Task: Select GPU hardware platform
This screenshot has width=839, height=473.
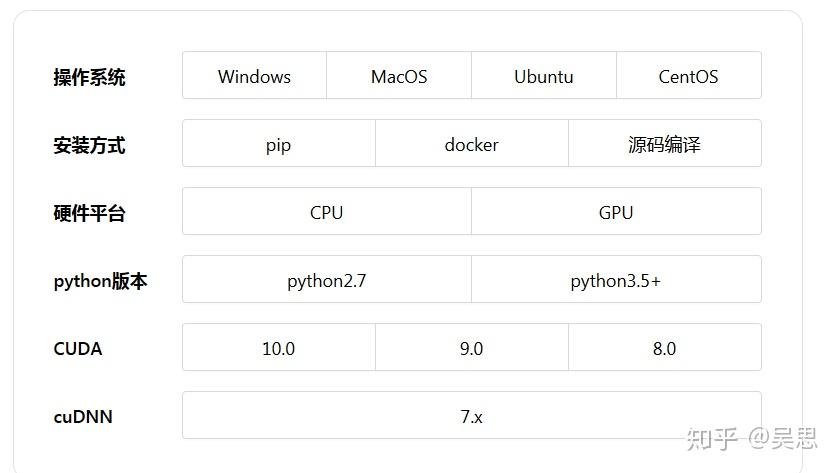Action: click(x=616, y=212)
